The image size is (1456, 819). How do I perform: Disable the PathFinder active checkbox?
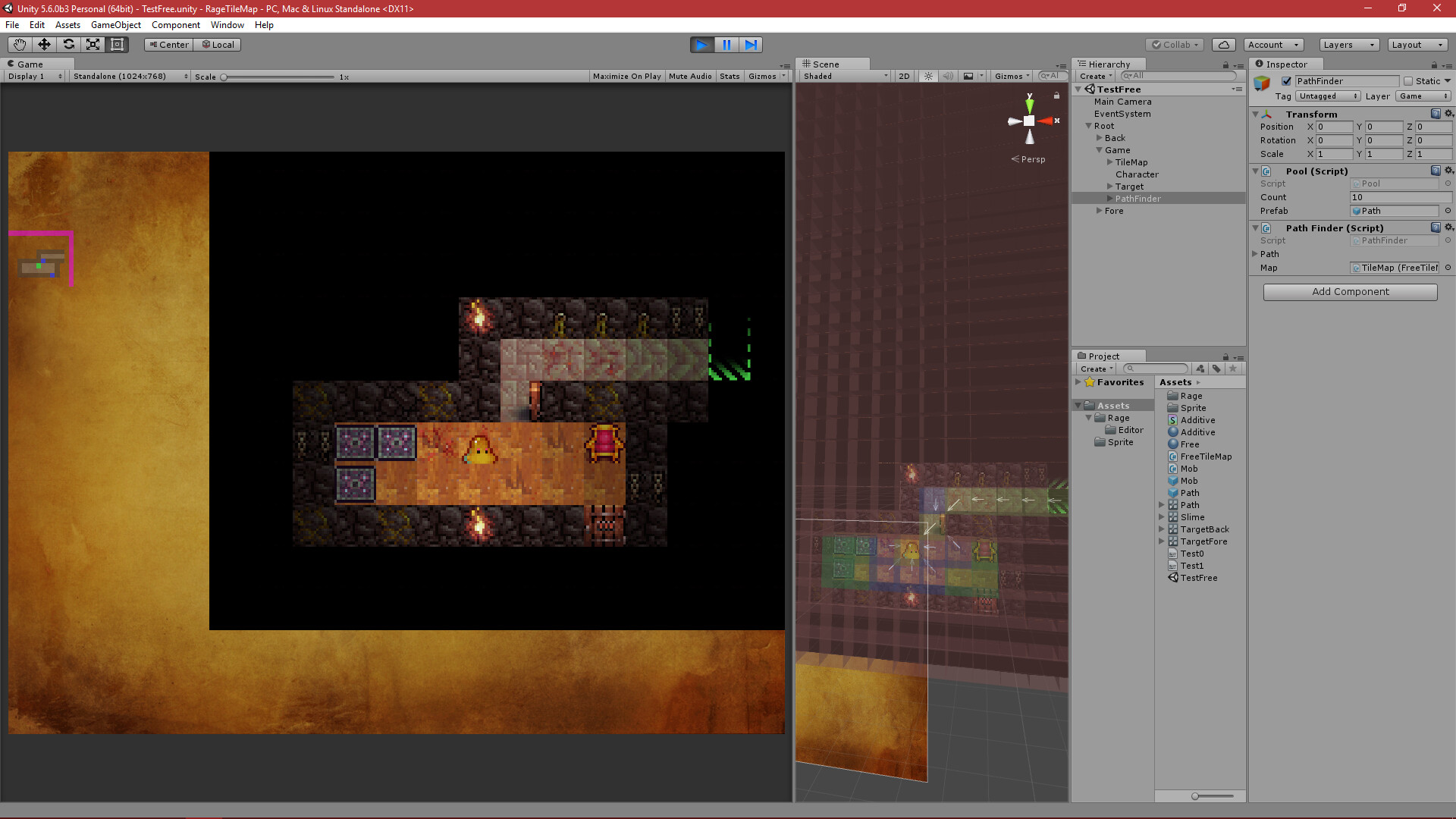1286,81
